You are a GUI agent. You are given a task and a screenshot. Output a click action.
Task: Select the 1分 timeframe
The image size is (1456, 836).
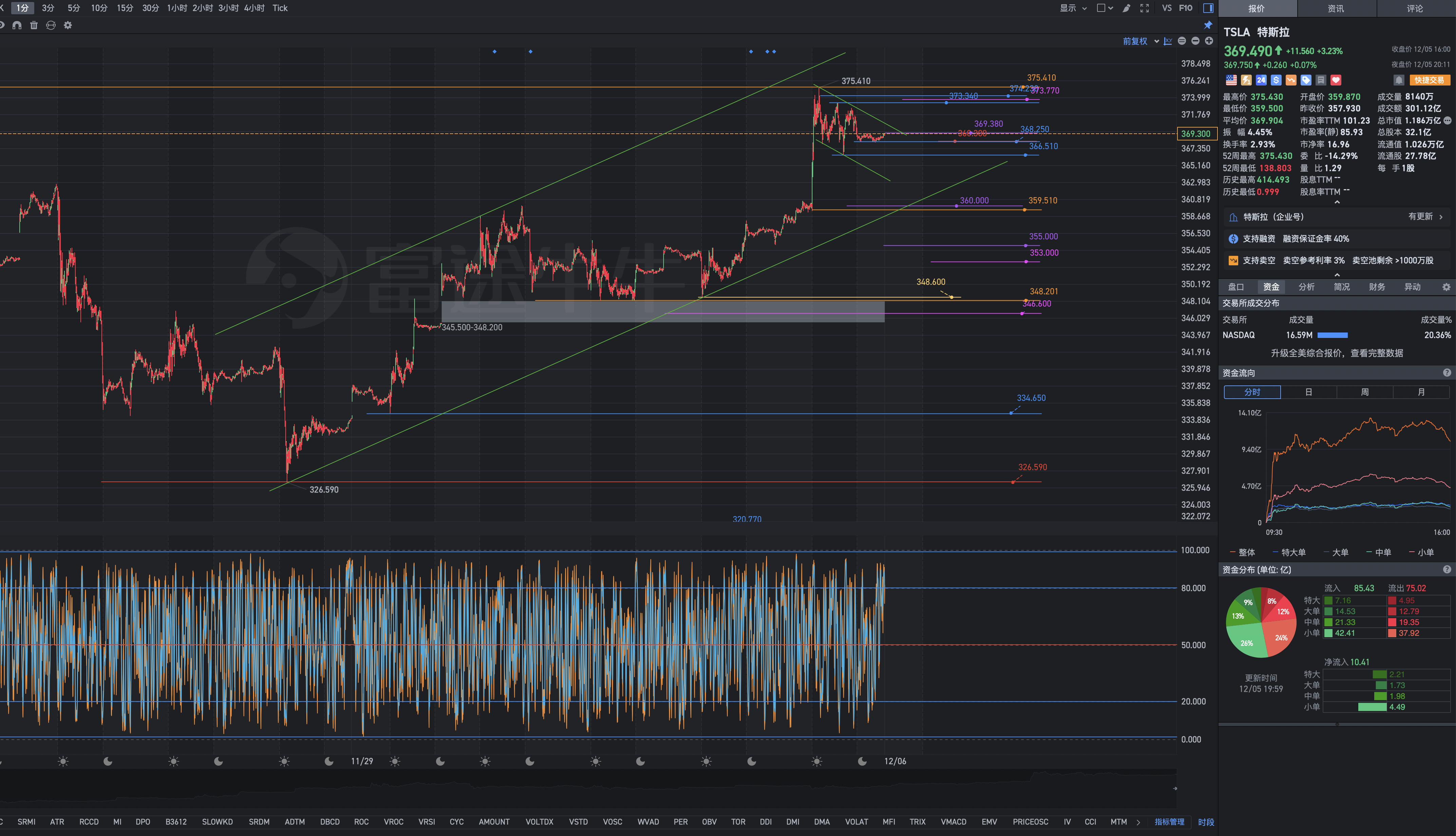22,8
